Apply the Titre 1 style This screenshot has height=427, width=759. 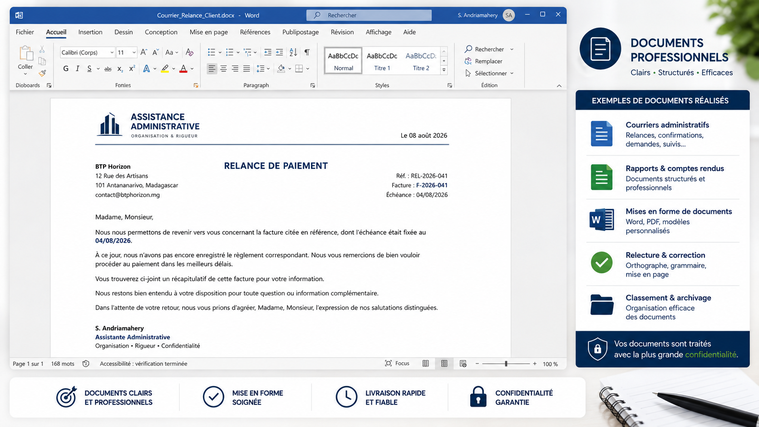(382, 61)
